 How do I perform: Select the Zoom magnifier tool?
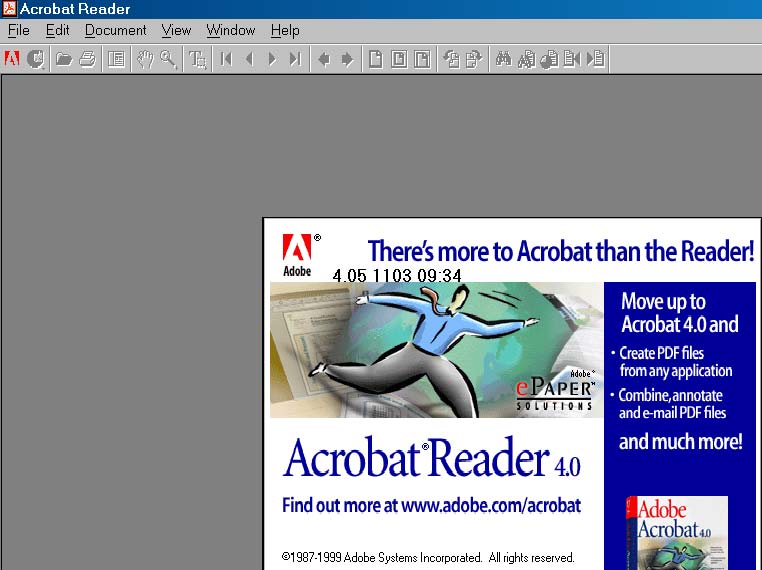pyautogui.click(x=168, y=59)
